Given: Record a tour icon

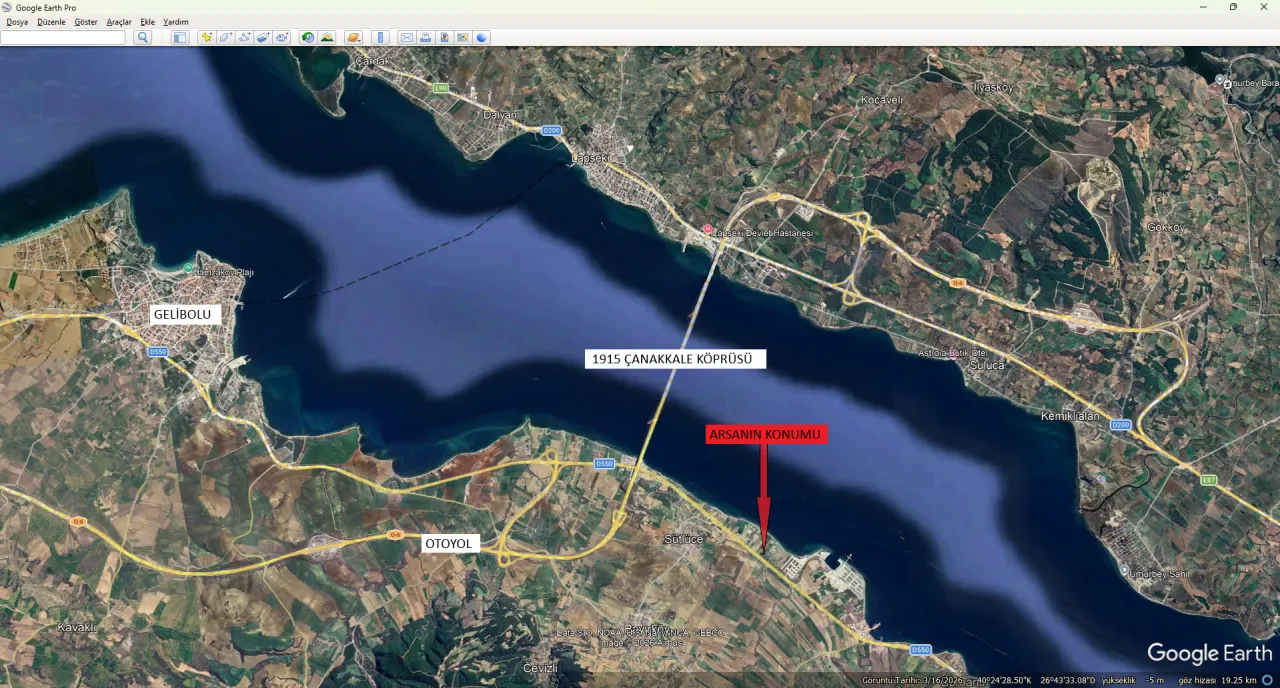Looking at the screenshot, I should (282, 37).
